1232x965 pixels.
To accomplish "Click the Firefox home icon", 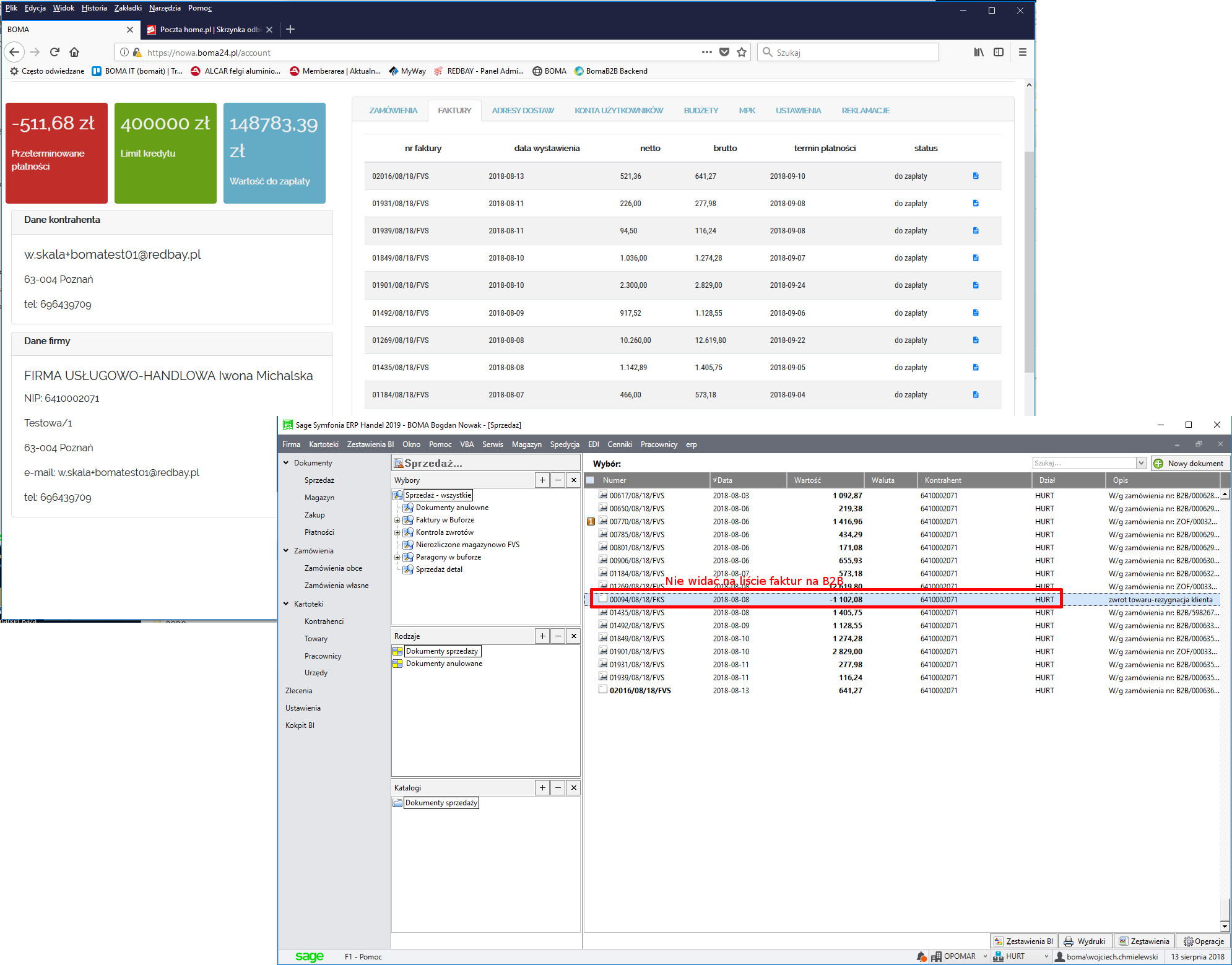I will 74,52.
